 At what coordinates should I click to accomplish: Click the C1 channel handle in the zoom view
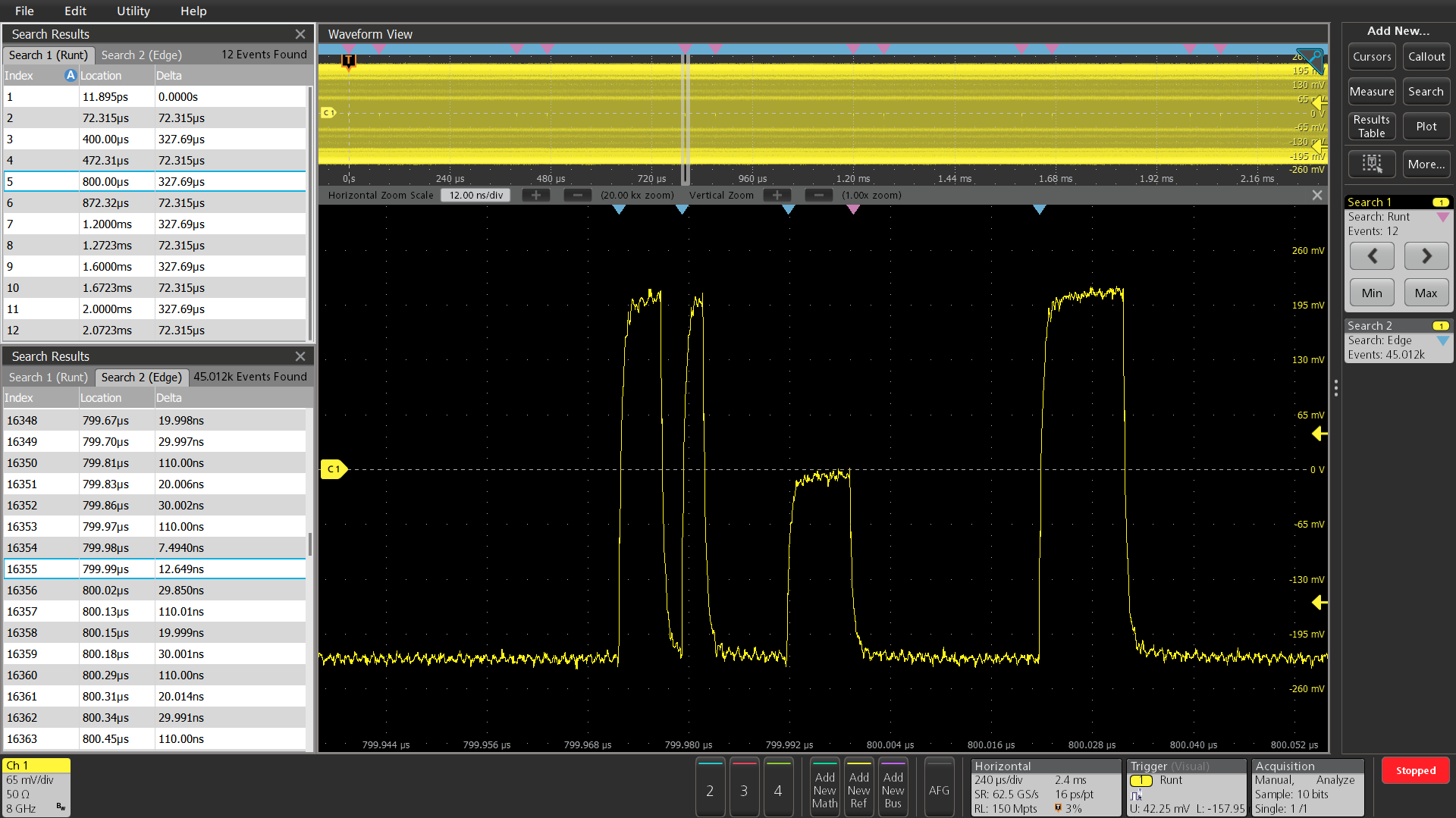(x=334, y=469)
